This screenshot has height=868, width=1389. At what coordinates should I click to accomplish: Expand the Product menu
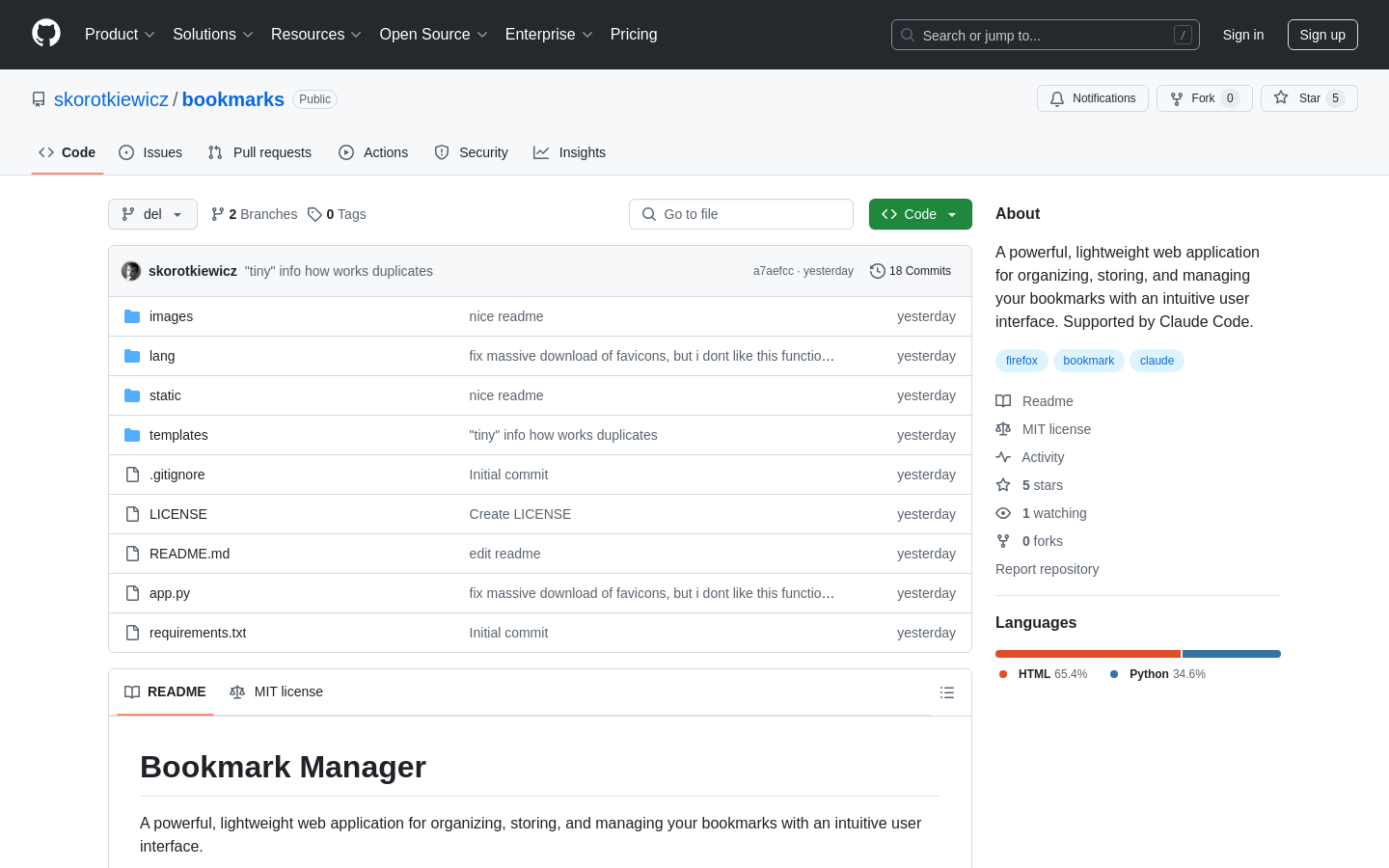(120, 34)
